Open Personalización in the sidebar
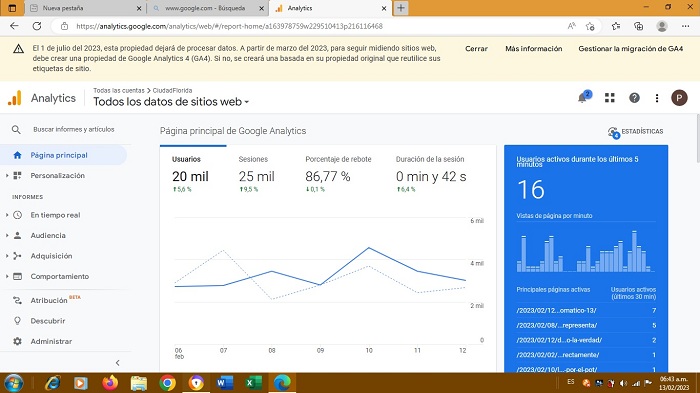This screenshot has height=393, width=700. tap(57, 176)
